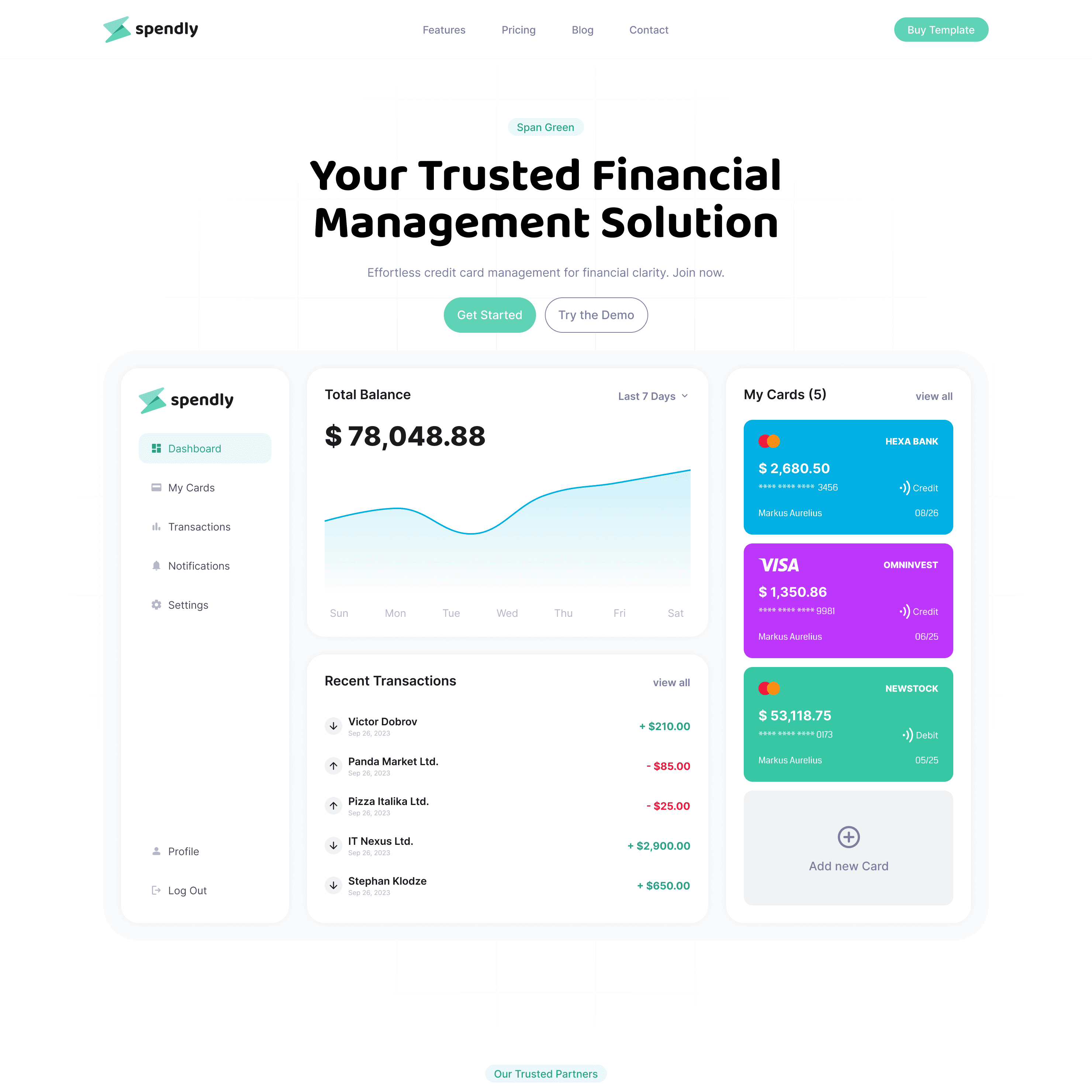Click the Features navigation menu item
1092x1092 pixels.
pyautogui.click(x=444, y=30)
